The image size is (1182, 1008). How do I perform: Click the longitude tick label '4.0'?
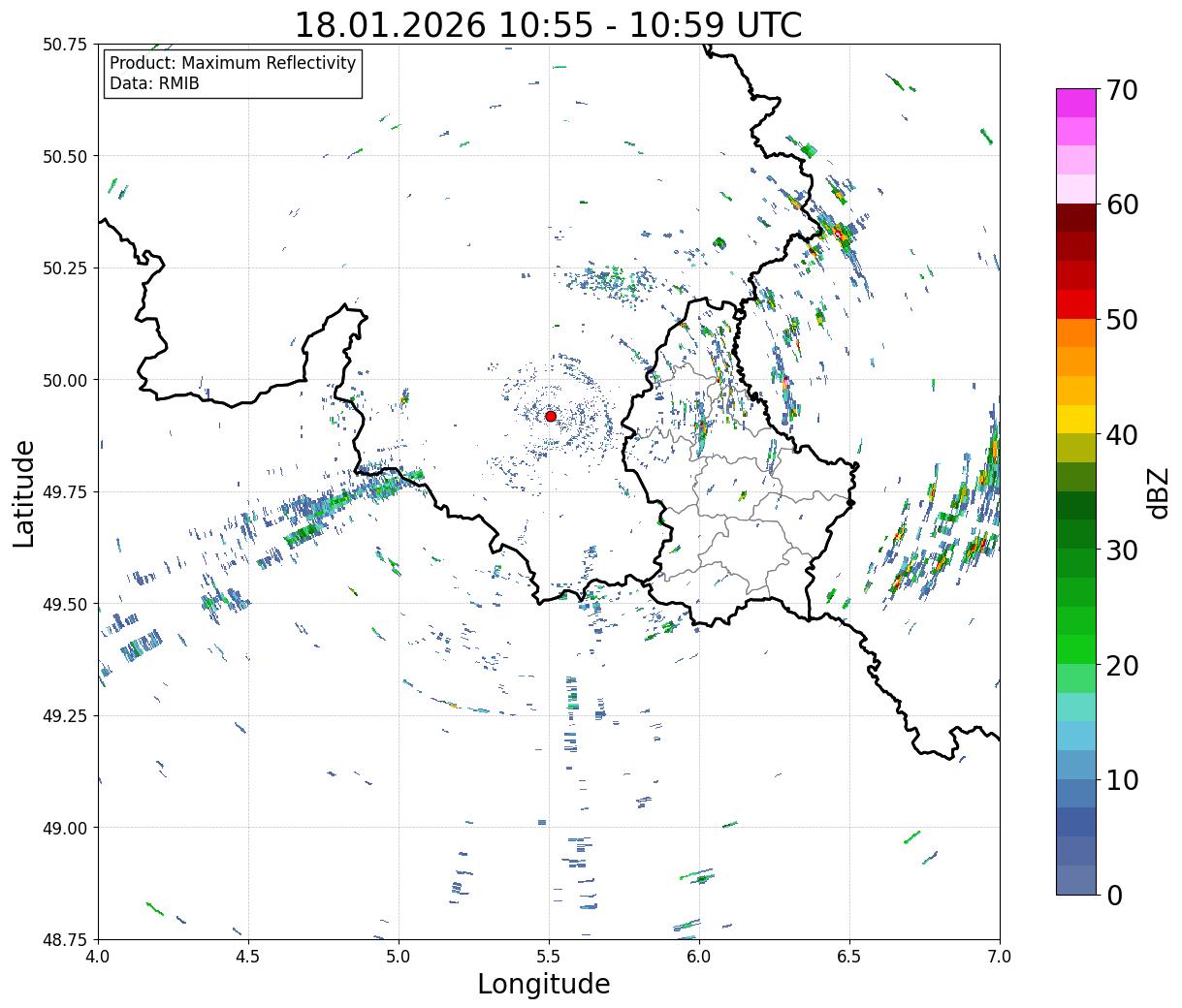coord(98,956)
